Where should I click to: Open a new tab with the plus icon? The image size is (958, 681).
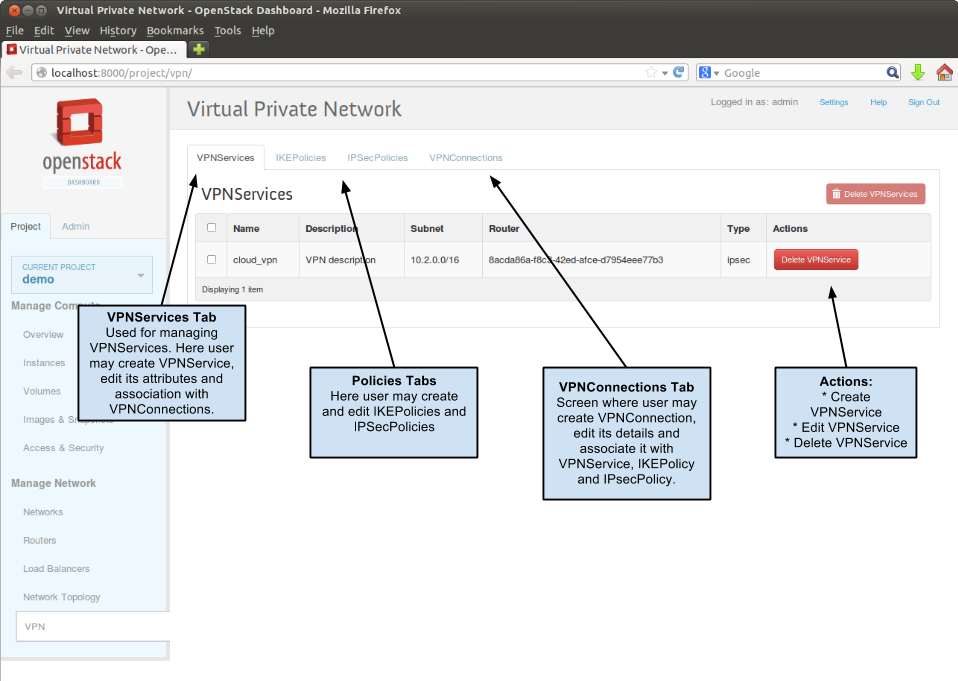click(x=197, y=48)
